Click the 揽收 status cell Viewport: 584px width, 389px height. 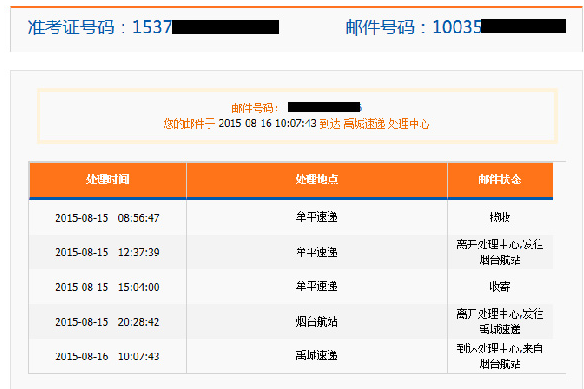tap(500, 217)
